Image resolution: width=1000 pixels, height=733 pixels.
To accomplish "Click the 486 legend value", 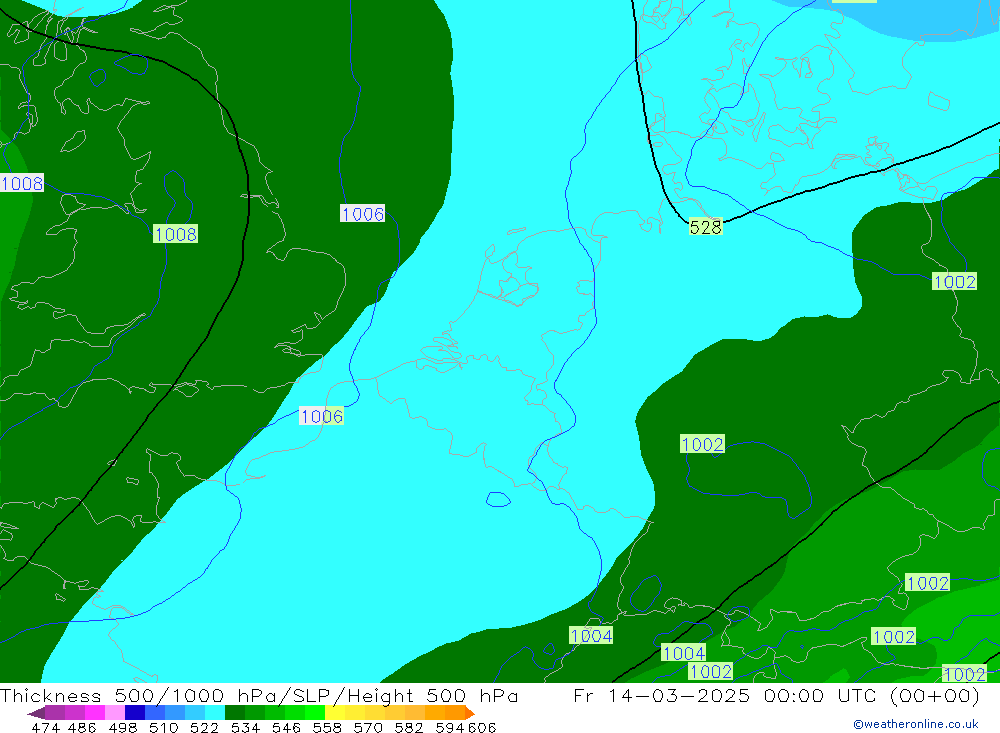I will point(82,727).
